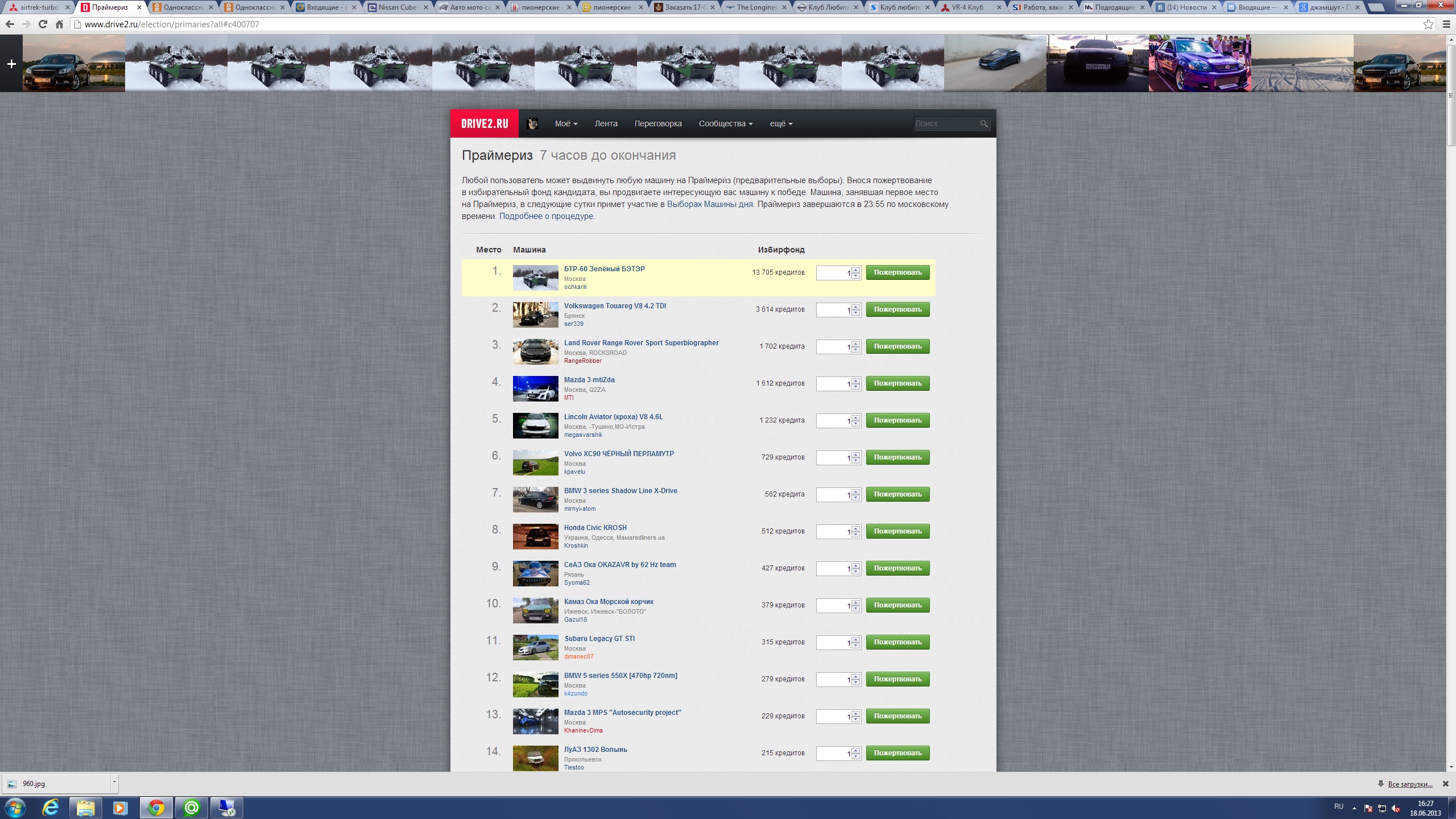
Task: Open the Лента menu item
Action: pyautogui.click(x=606, y=124)
